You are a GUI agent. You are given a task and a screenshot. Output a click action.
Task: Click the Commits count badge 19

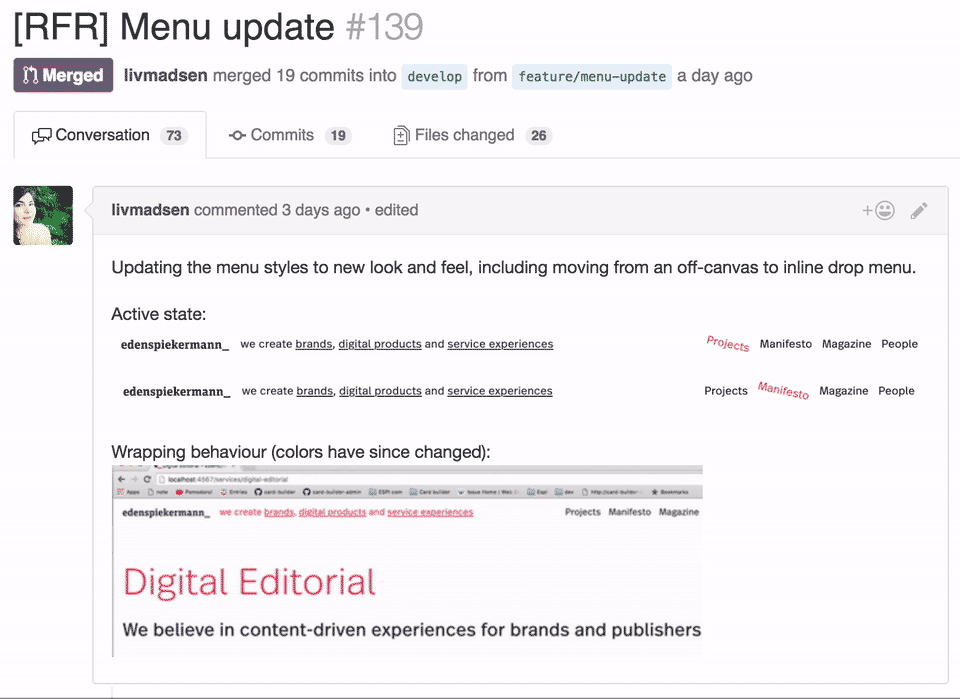point(338,136)
